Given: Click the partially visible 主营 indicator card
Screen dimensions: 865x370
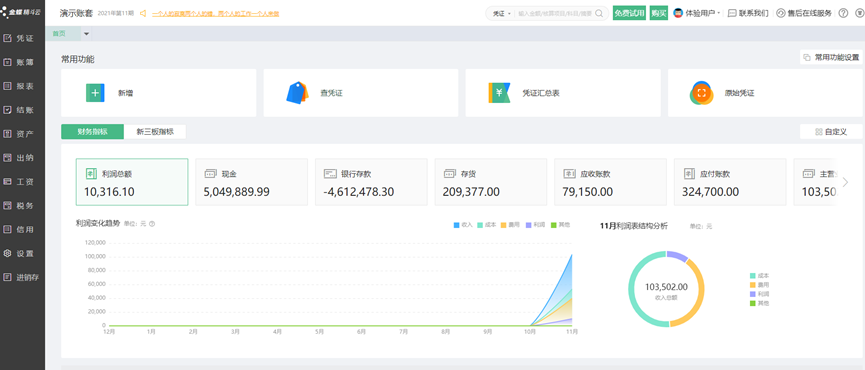Looking at the screenshot, I should (x=815, y=182).
